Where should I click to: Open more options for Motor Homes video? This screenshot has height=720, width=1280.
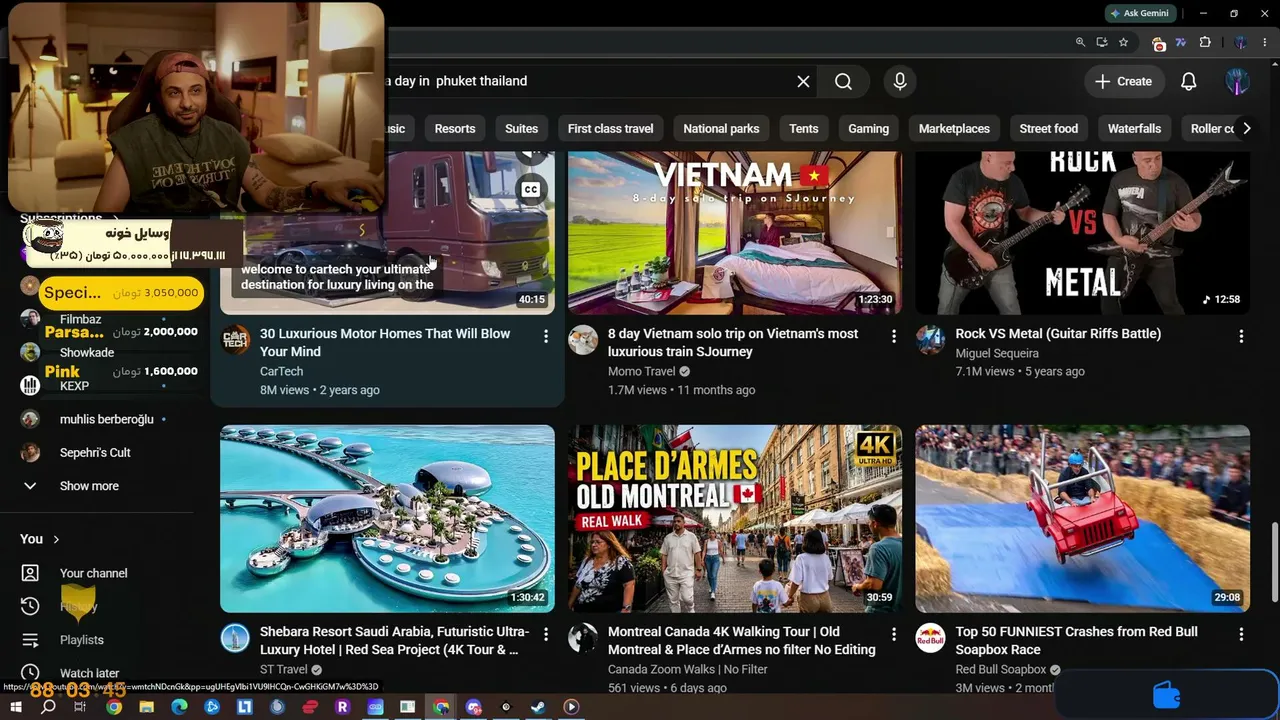(x=546, y=337)
